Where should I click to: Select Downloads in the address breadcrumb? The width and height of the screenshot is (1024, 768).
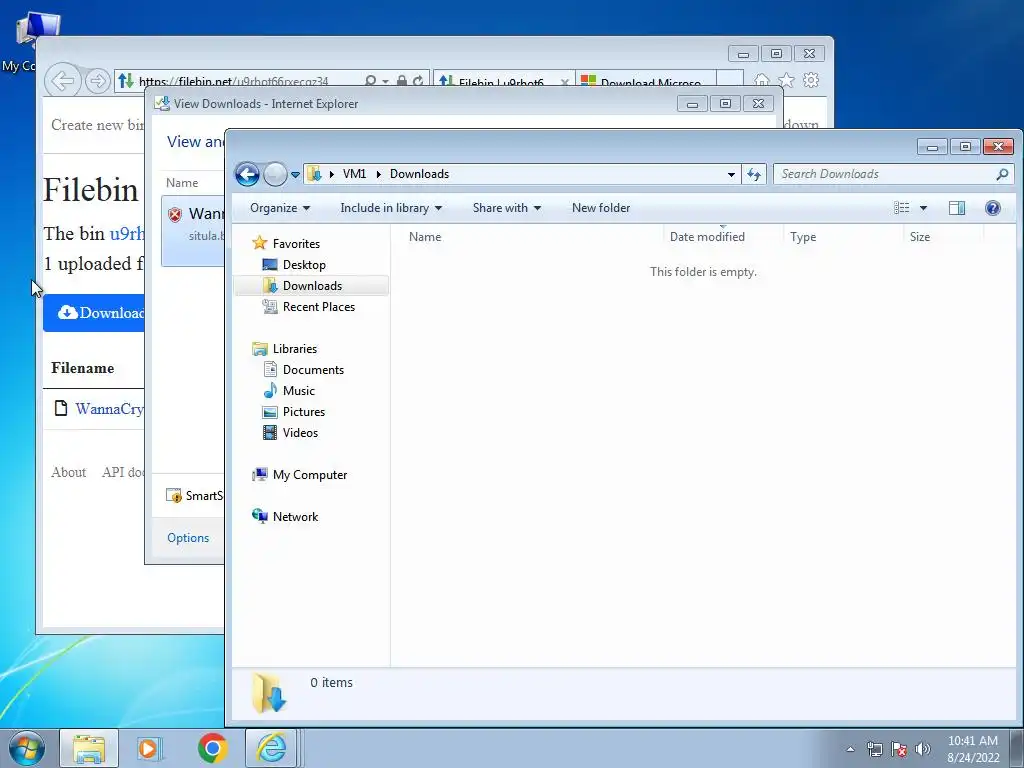[x=419, y=174]
